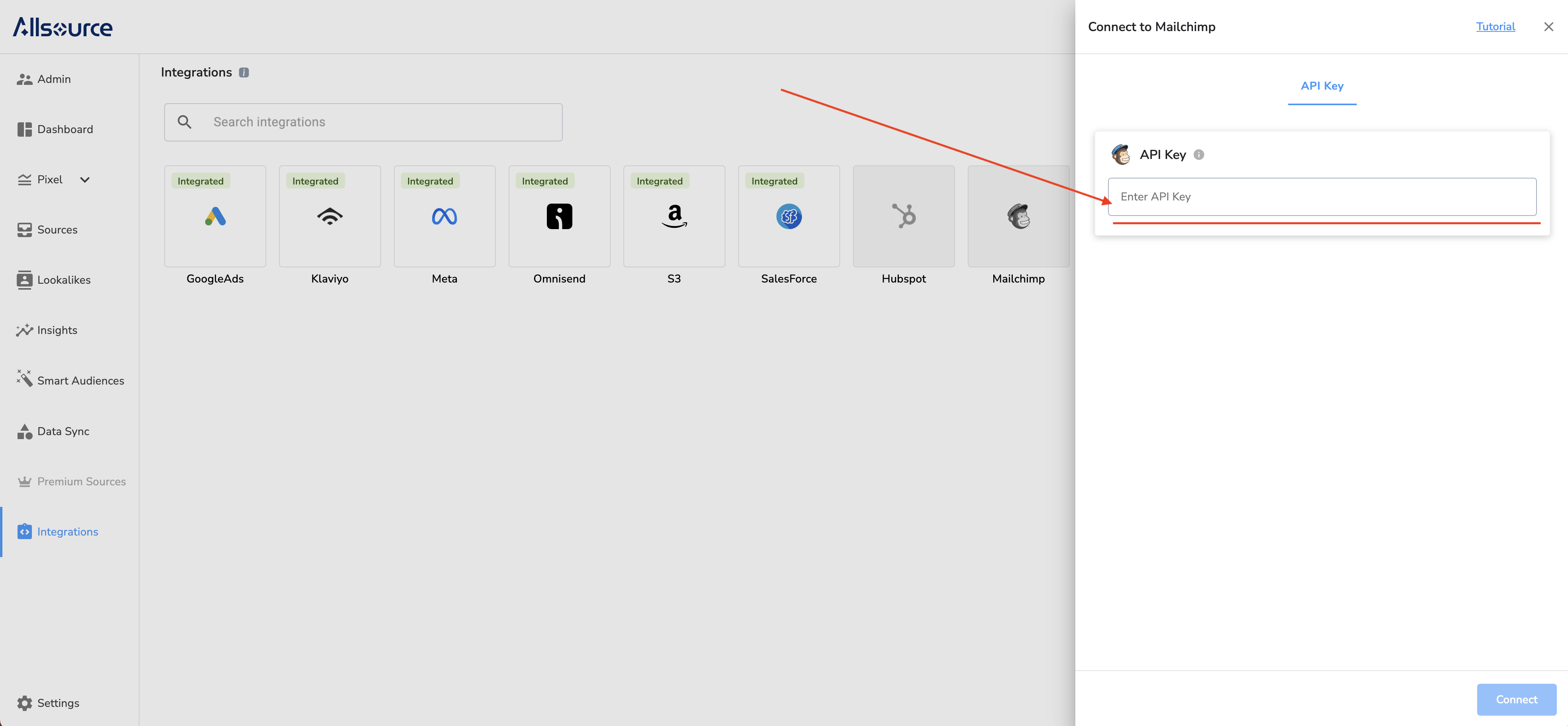Open Settings from the sidebar
Viewport: 1568px width, 726px height.
coord(58,703)
